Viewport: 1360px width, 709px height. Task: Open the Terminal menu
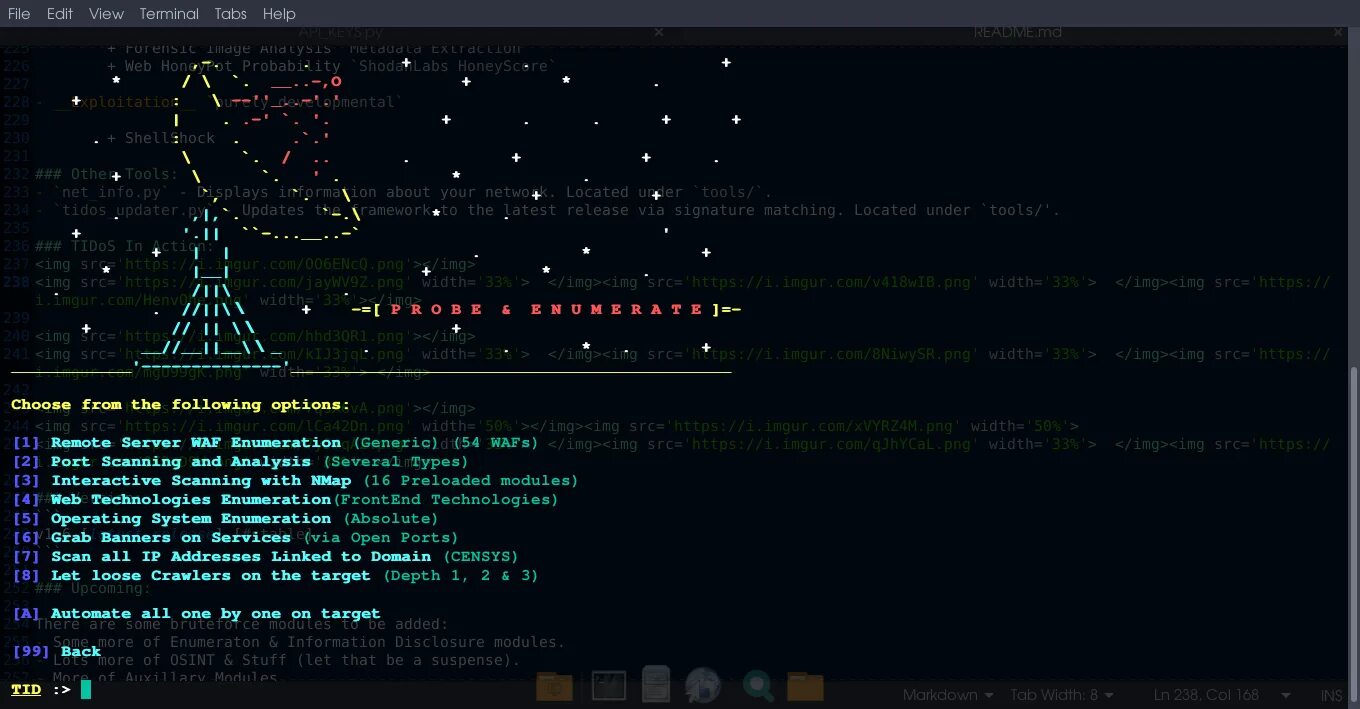pyautogui.click(x=169, y=14)
